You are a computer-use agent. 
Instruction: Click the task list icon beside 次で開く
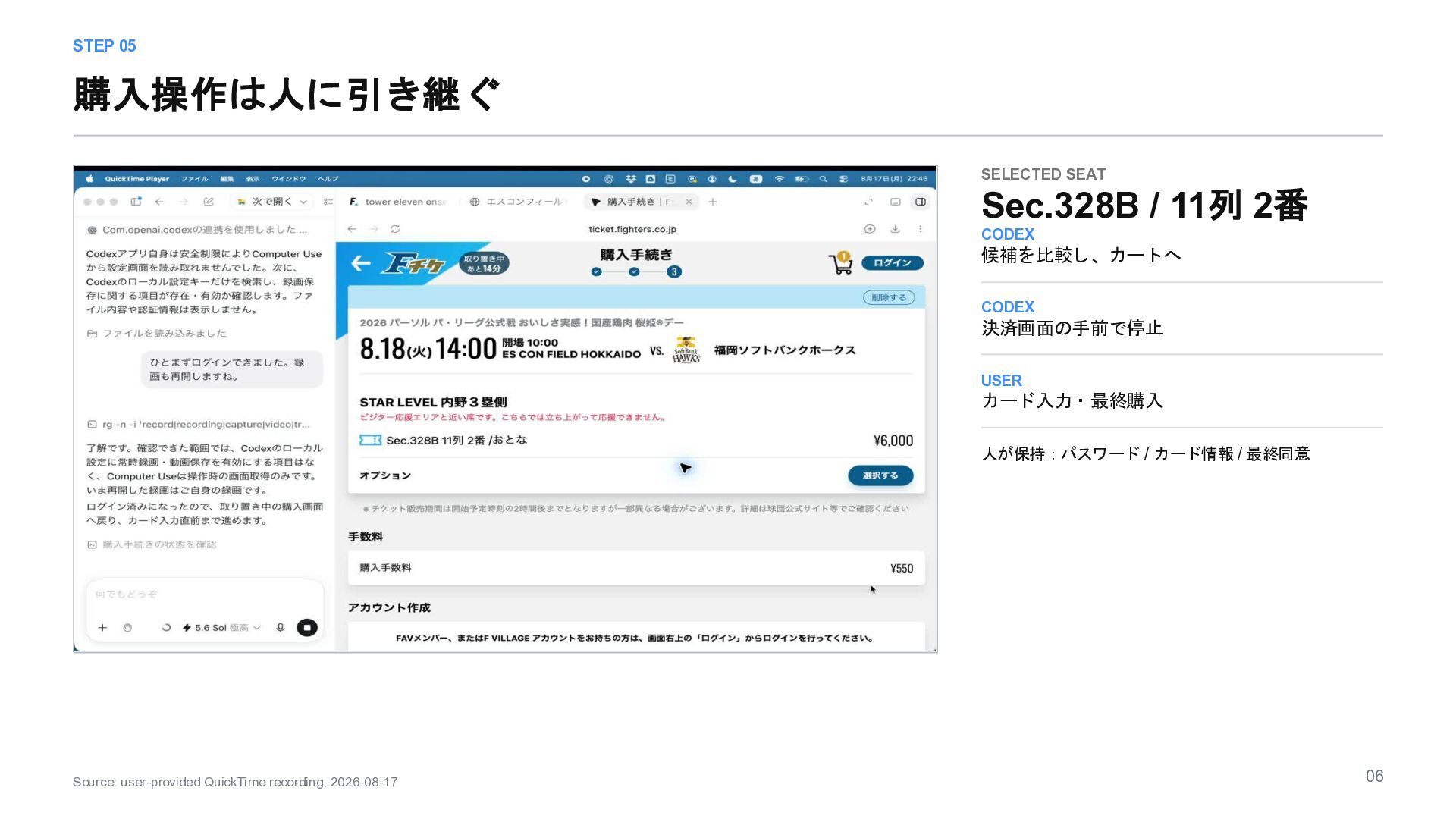[328, 202]
